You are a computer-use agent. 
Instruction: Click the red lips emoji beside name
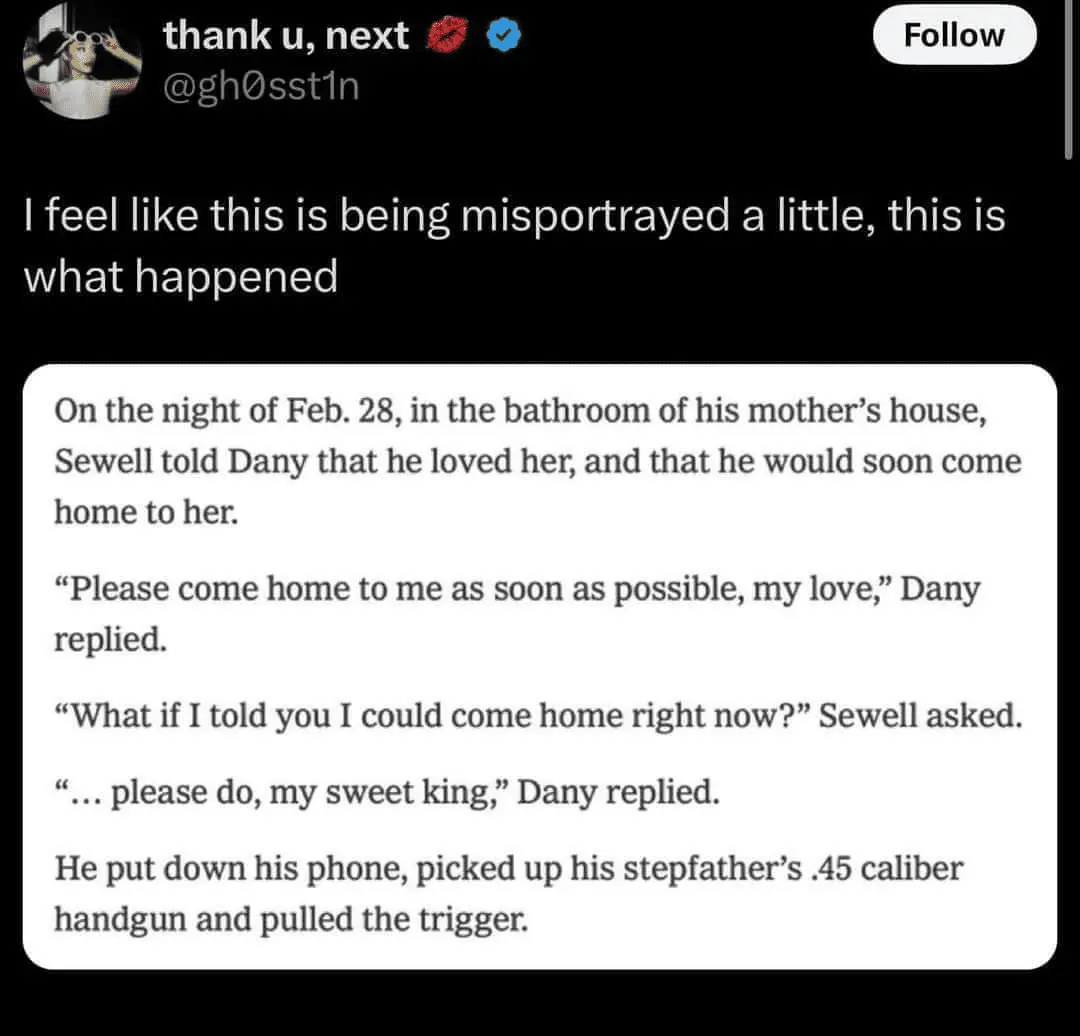447,34
